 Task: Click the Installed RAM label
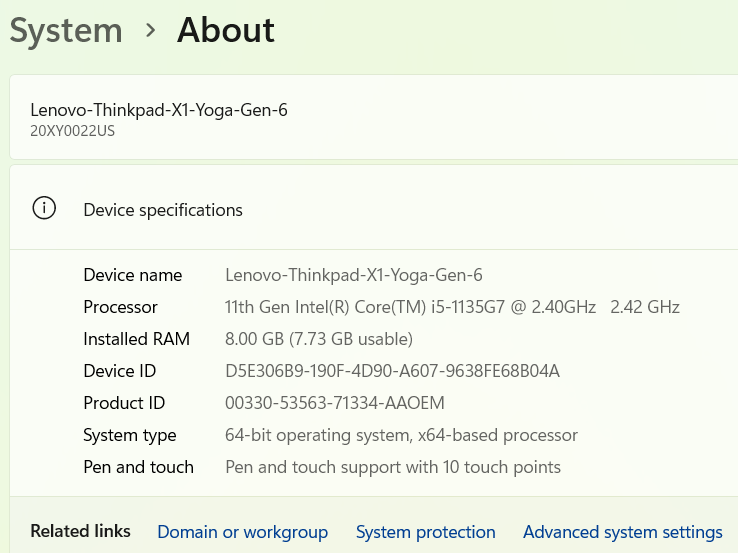click(136, 339)
